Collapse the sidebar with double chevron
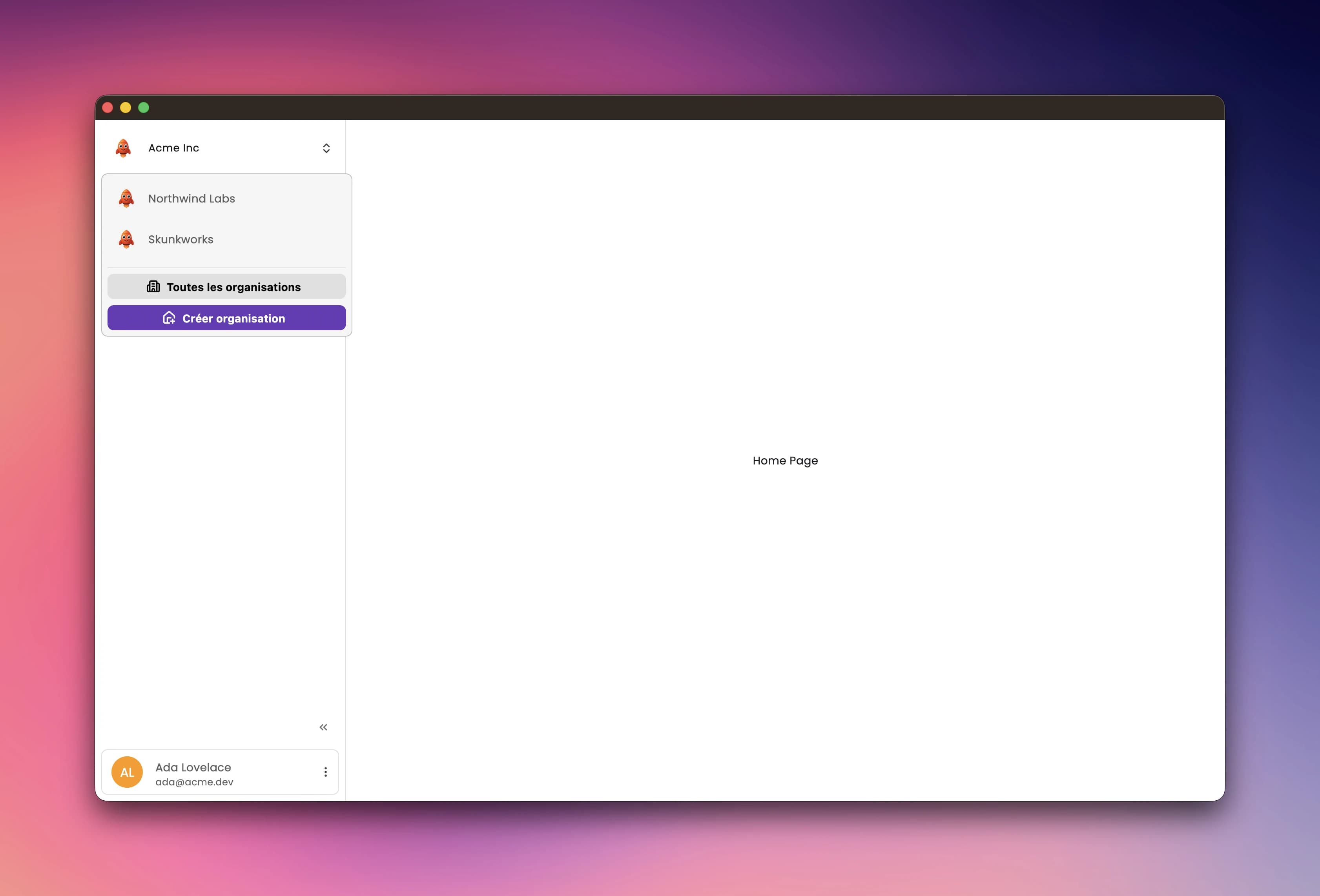The width and height of the screenshot is (1320, 896). tap(323, 727)
